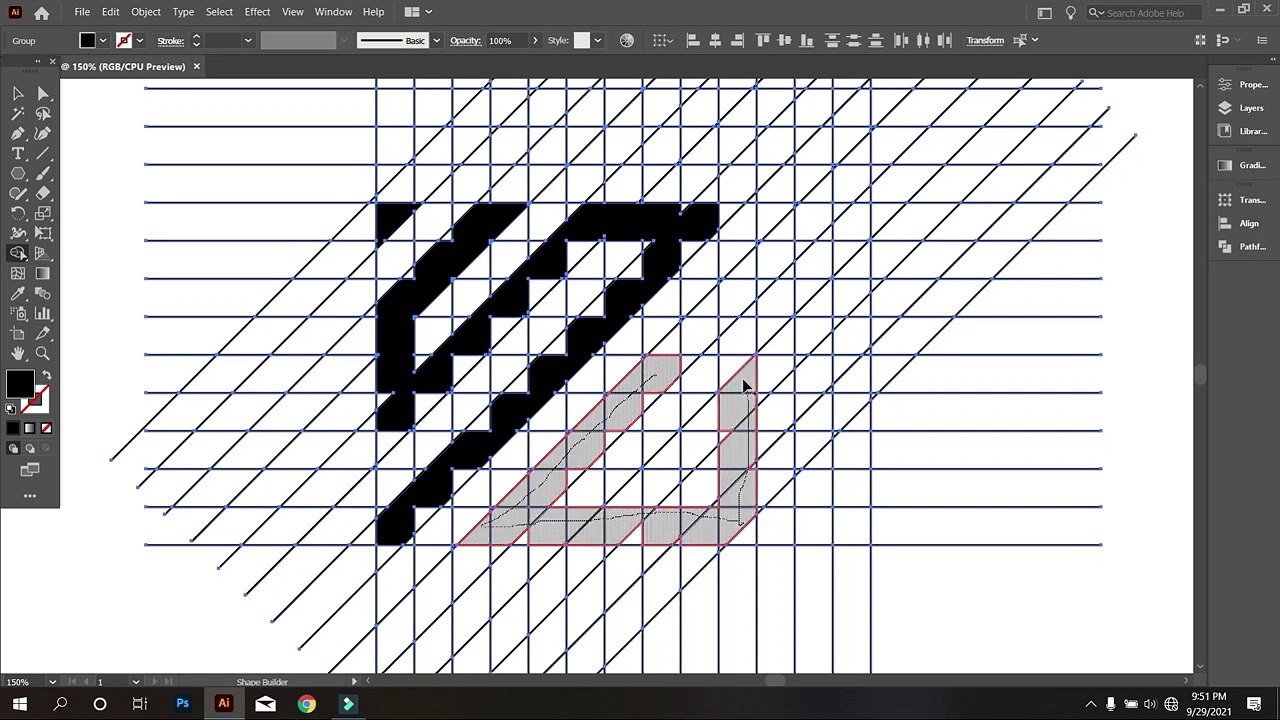Select the Lasso tool
Image resolution: width=1280 pixels, height=720 pixels.
pos(43,113)
